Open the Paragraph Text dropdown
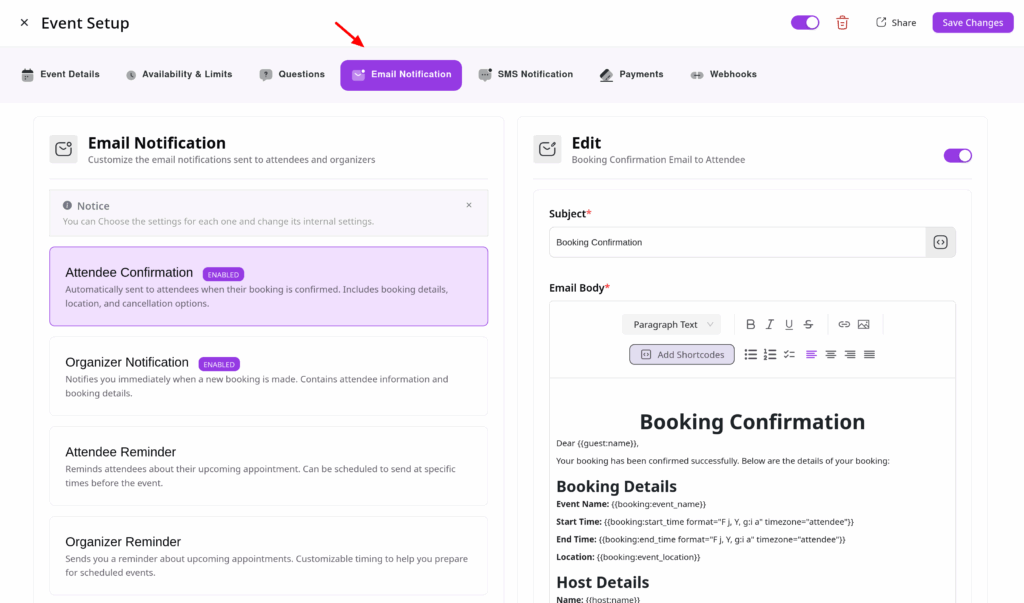This screenshot has width=1024, height=603. 671,325
